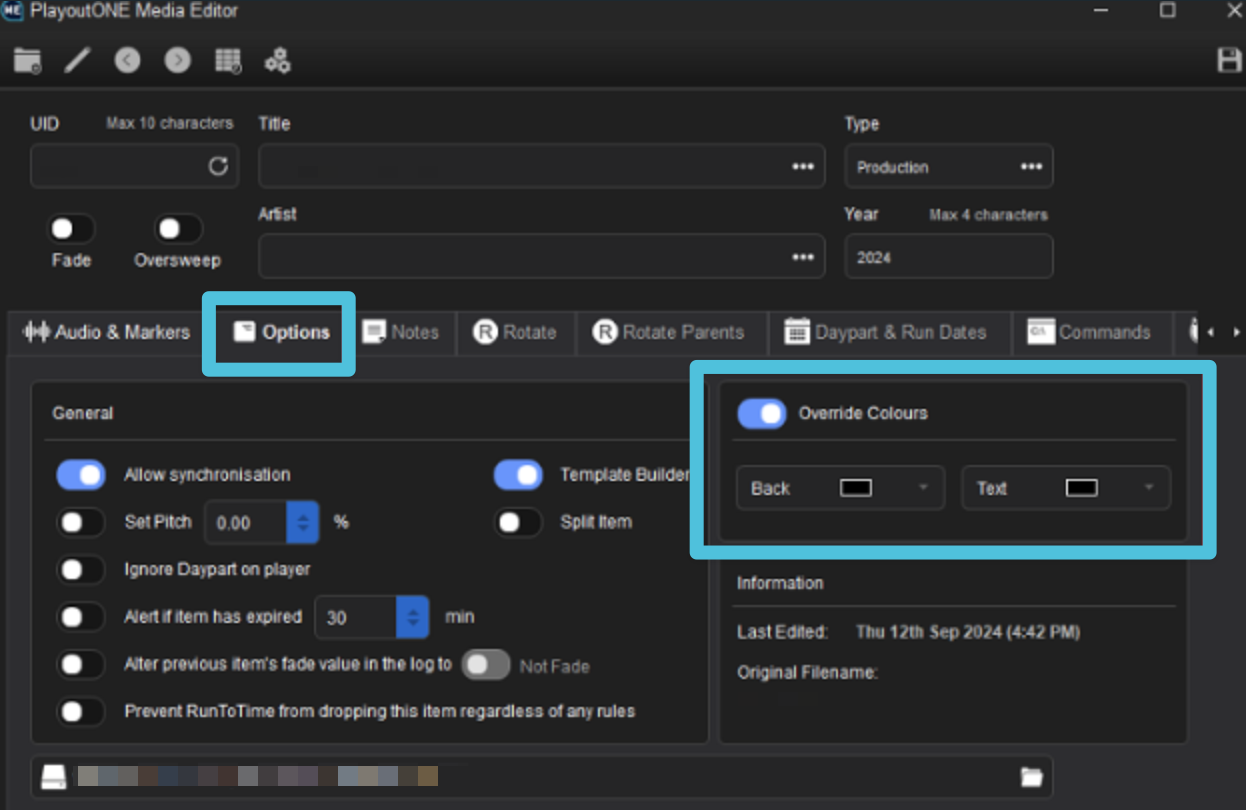Viewport: 1246px width, 810px height.
Task: Enable Prevent RunToTime from dropping switch
Action: (x=81, y=712)
